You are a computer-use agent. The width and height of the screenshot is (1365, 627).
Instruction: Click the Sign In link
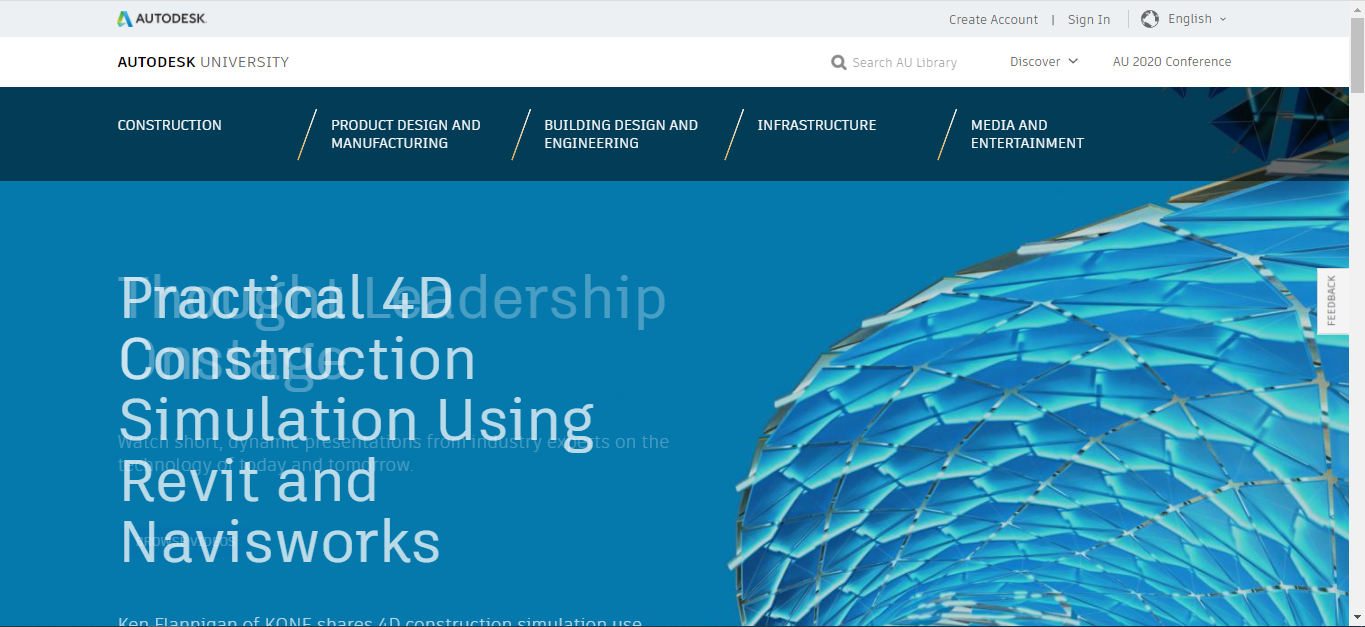[x=1089, y=20]
